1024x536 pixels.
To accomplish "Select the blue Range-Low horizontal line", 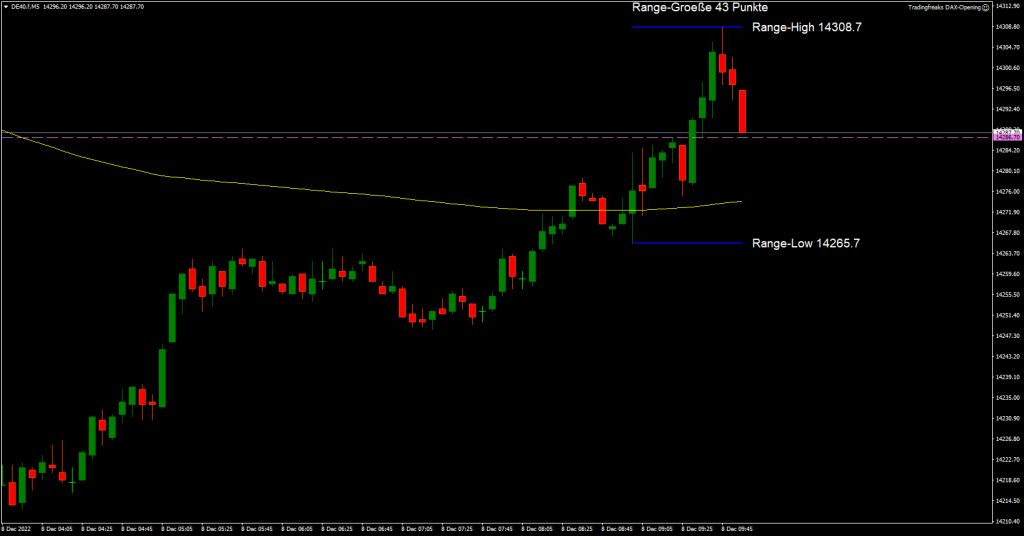I will 690,242.
